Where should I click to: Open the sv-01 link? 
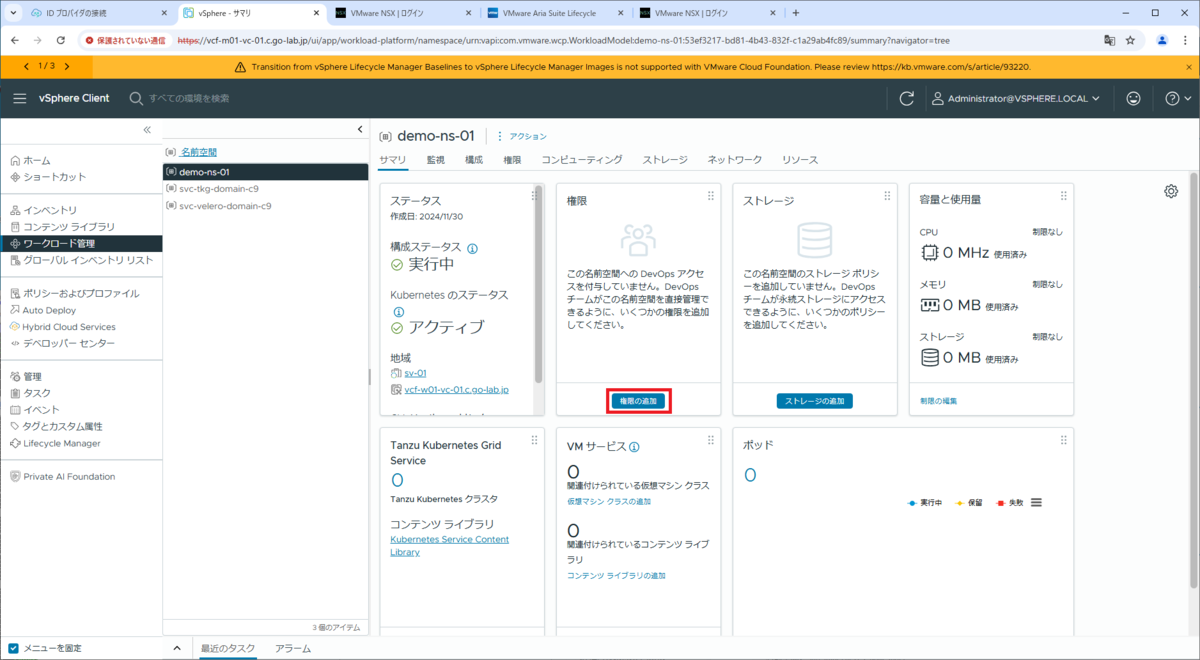coord(415,373)
